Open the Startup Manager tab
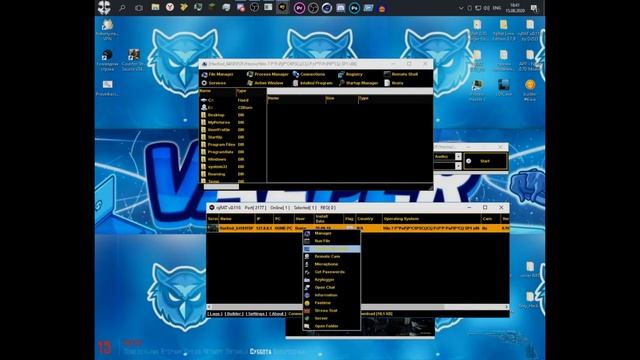This screenshot has height=360, width=640. [358, 83]
